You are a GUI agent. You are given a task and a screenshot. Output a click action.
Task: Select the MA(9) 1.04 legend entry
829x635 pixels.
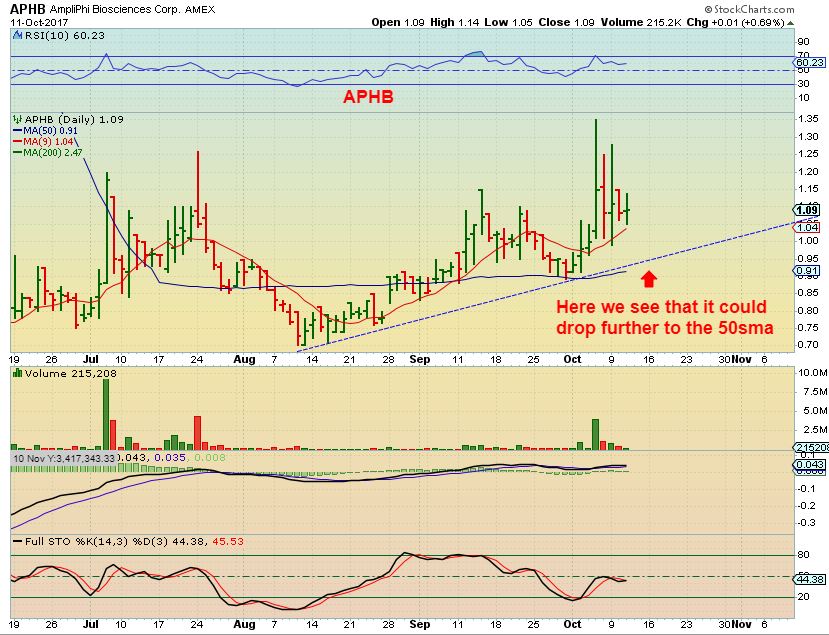coord(43,142)
